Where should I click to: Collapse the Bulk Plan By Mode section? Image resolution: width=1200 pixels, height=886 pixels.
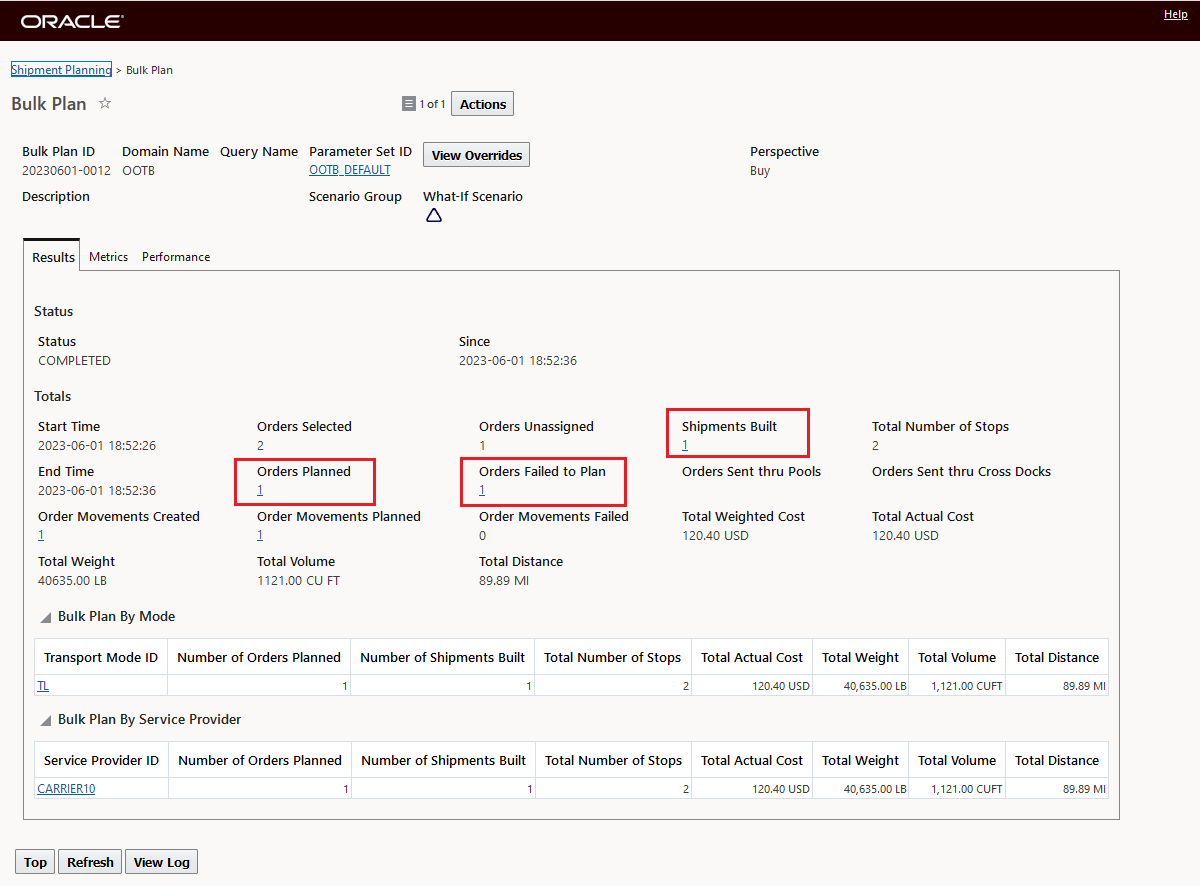point(45,617)
